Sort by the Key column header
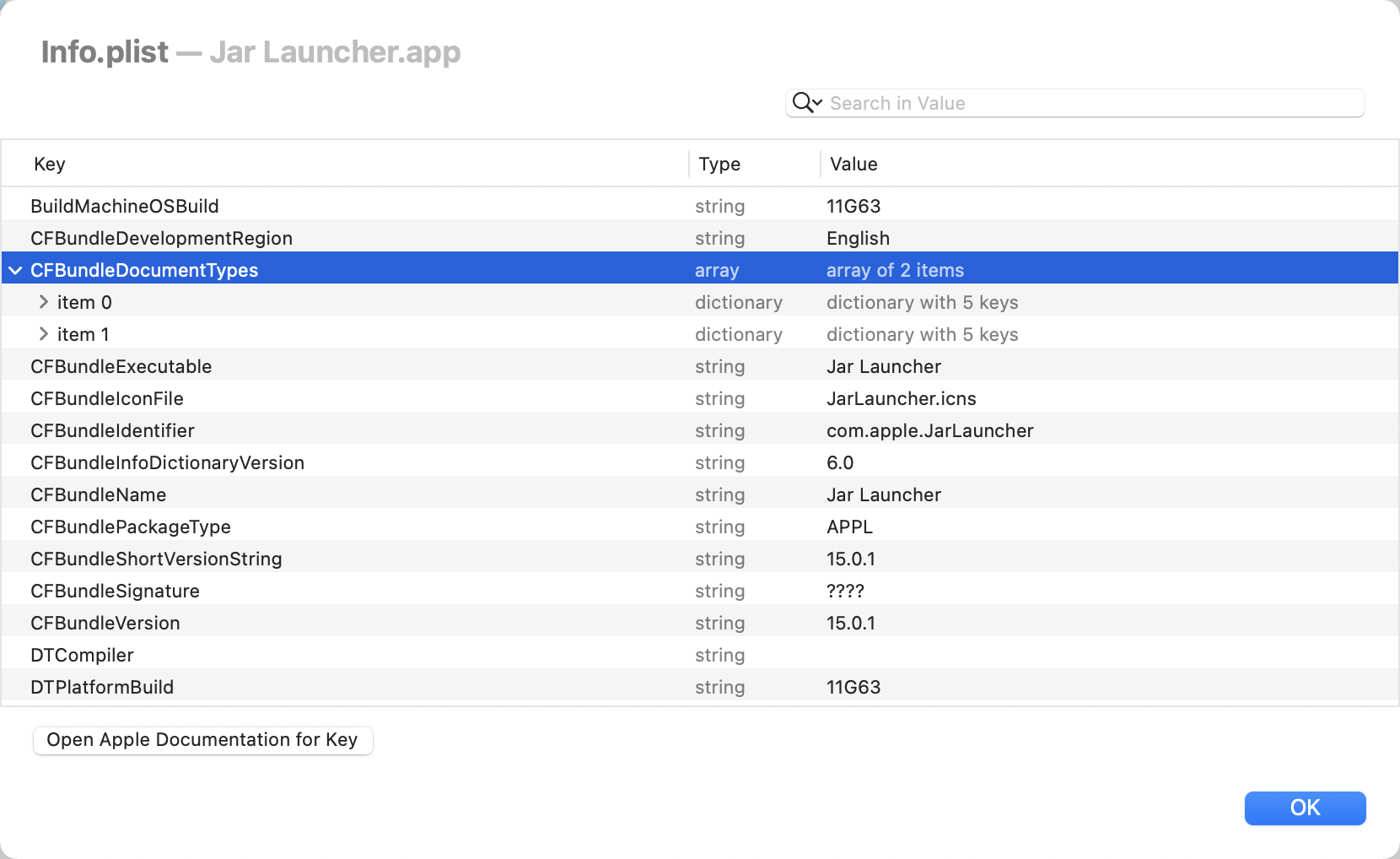 (x=50, y=164)
